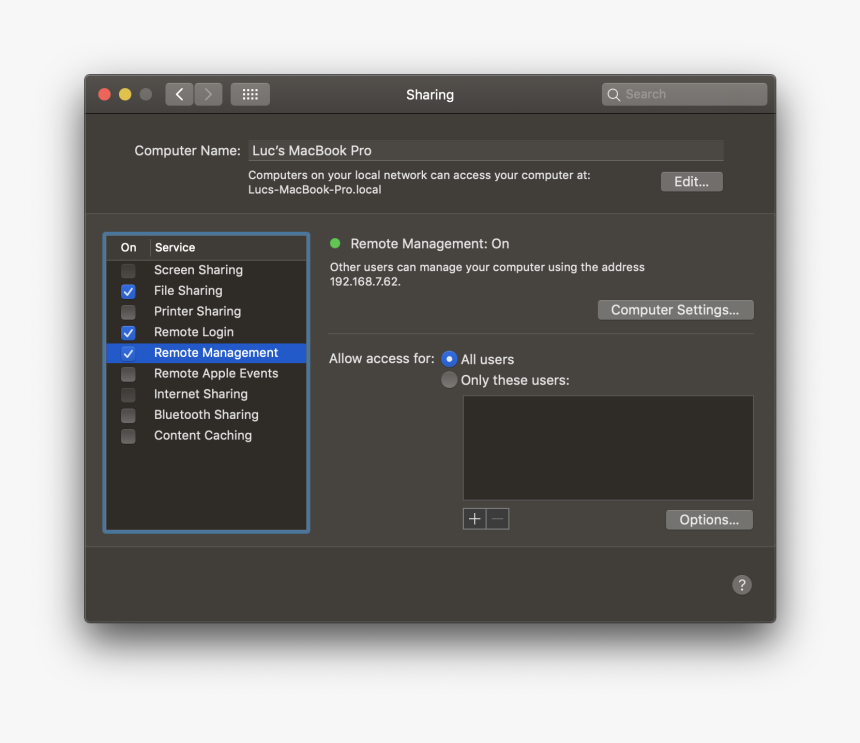Open the Edit... hostname button
860x743 pixels.
click(692, 182)
